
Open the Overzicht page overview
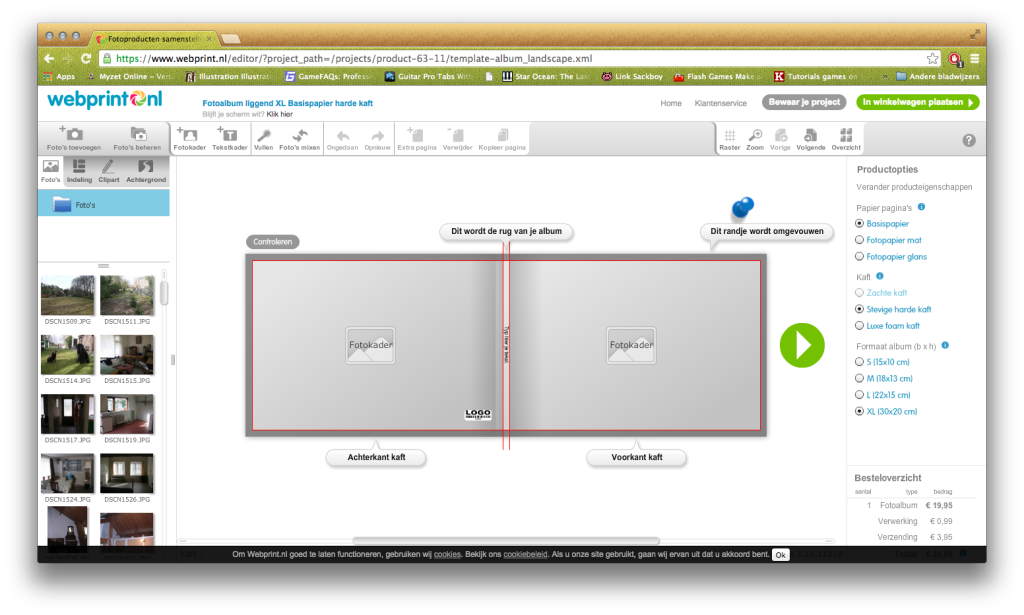pyautogui.click(x=846, y=136)
